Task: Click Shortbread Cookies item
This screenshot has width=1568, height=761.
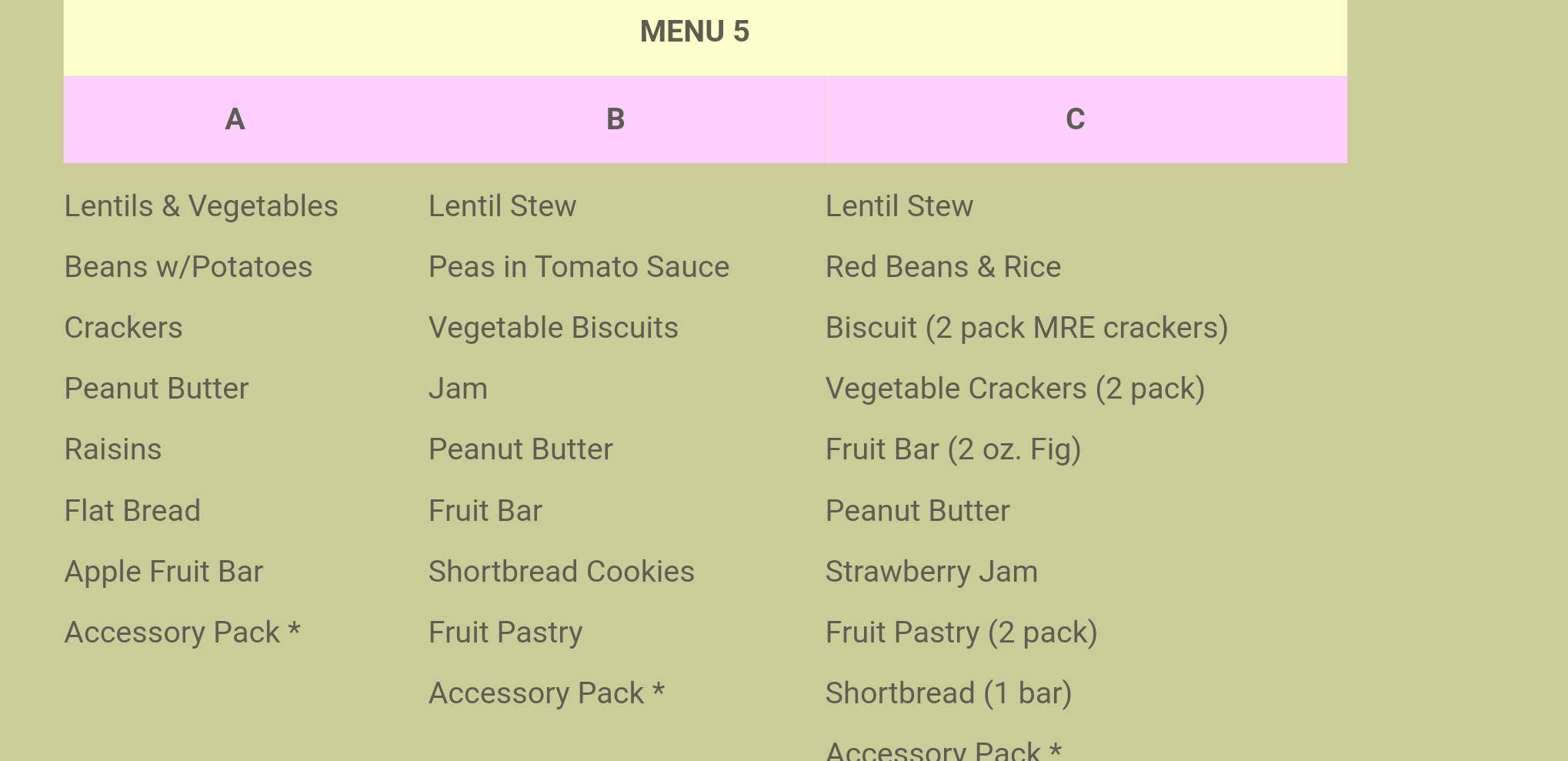Action: (562, 572)
